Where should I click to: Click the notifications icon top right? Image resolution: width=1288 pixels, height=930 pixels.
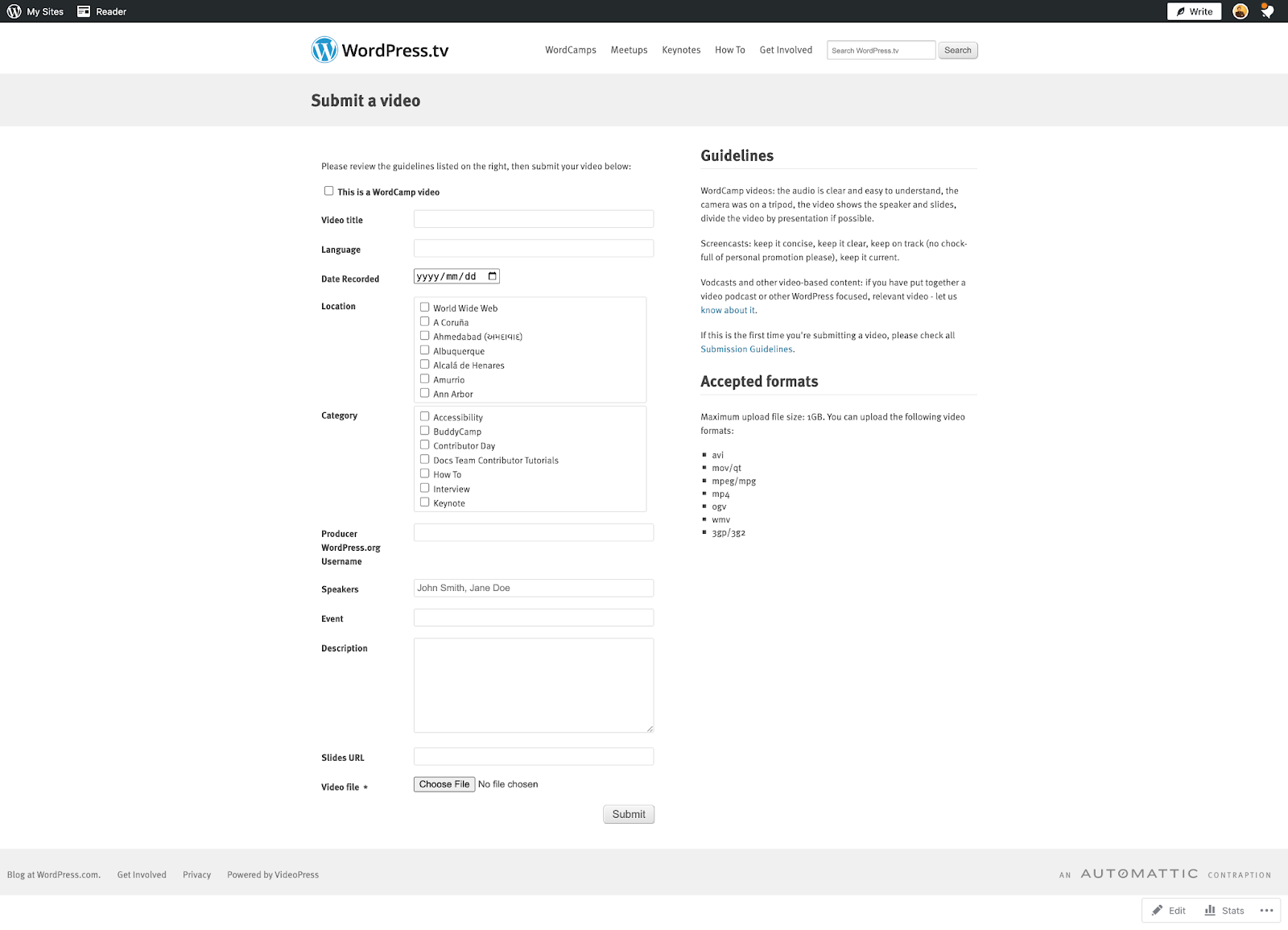tap(1266, 11)
